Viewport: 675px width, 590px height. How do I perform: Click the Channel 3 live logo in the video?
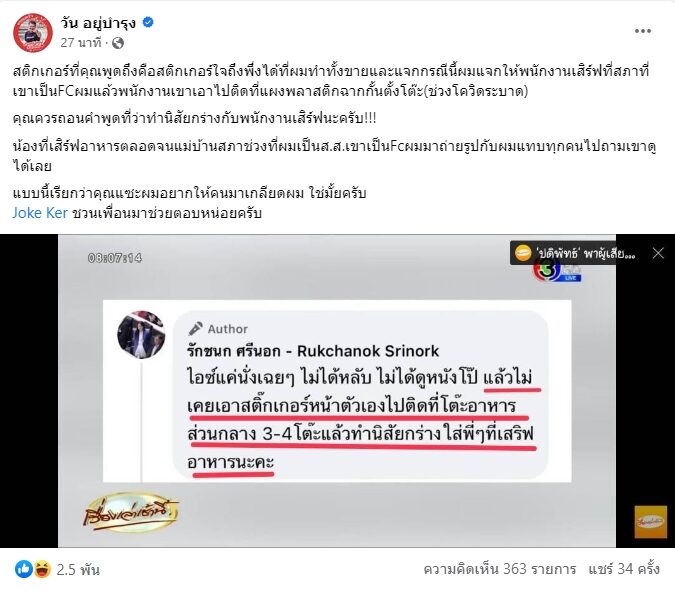click(558, 271)
